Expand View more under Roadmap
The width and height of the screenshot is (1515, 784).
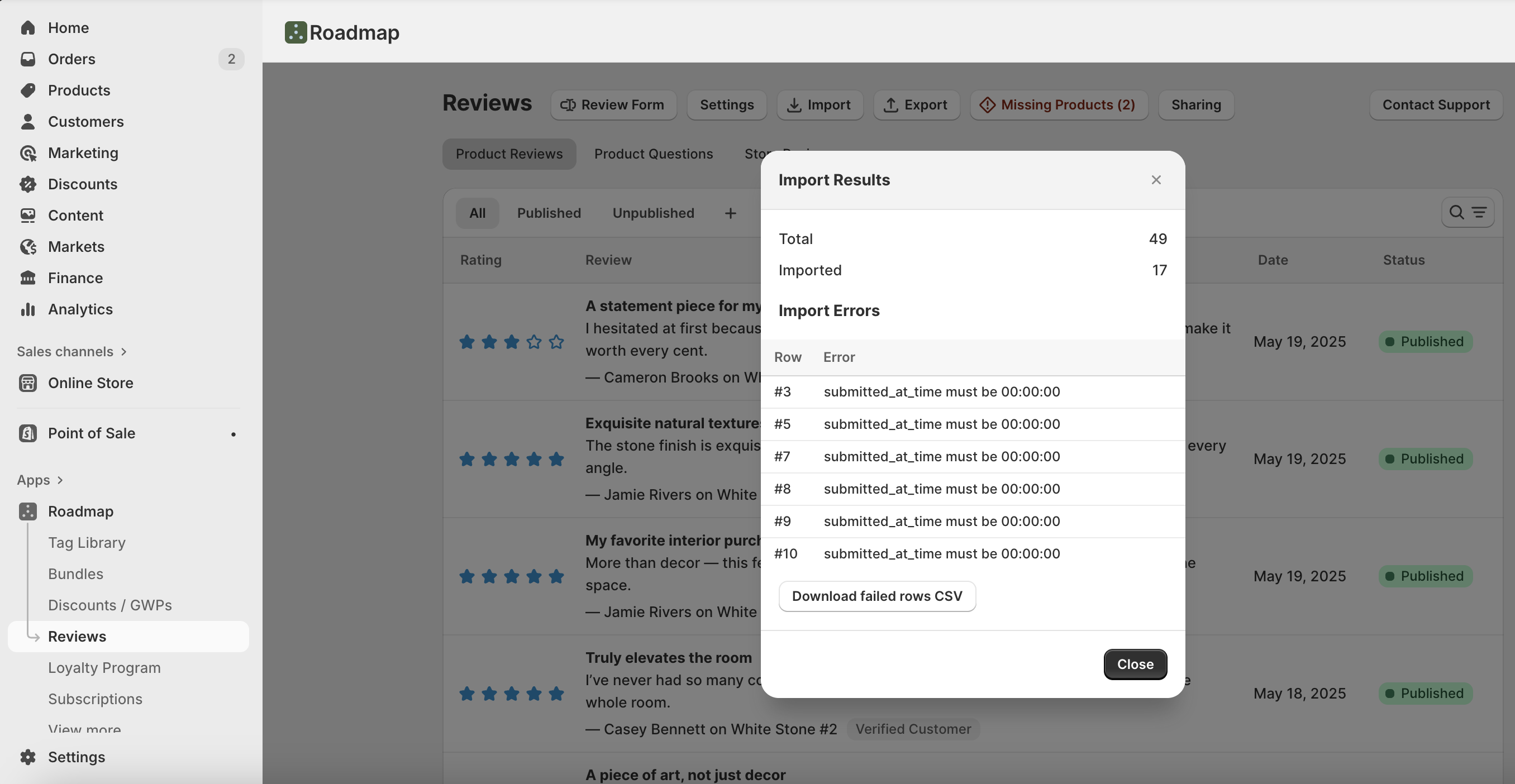coord(84,729)
